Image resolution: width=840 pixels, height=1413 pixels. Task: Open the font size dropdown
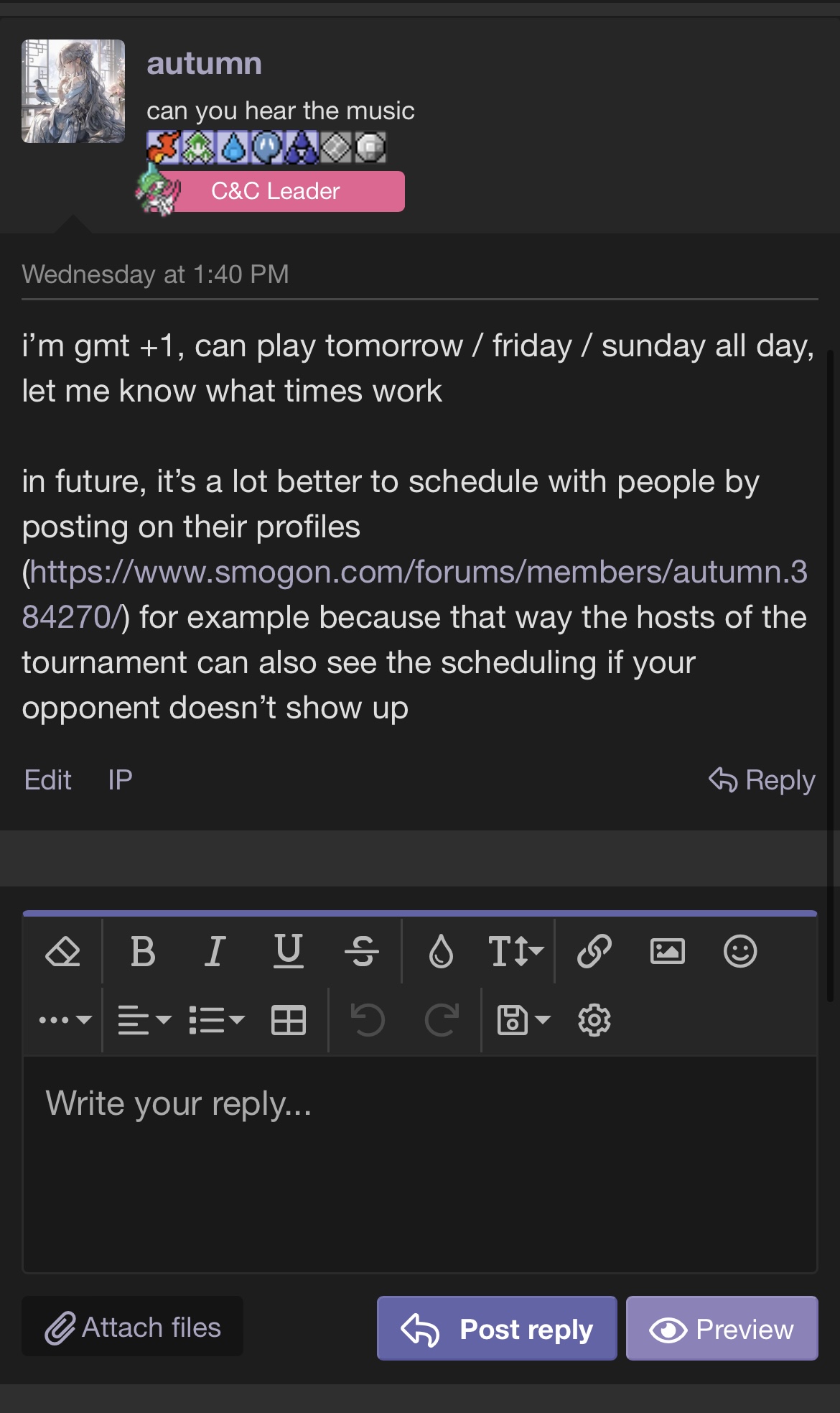(x=515, y=952)
